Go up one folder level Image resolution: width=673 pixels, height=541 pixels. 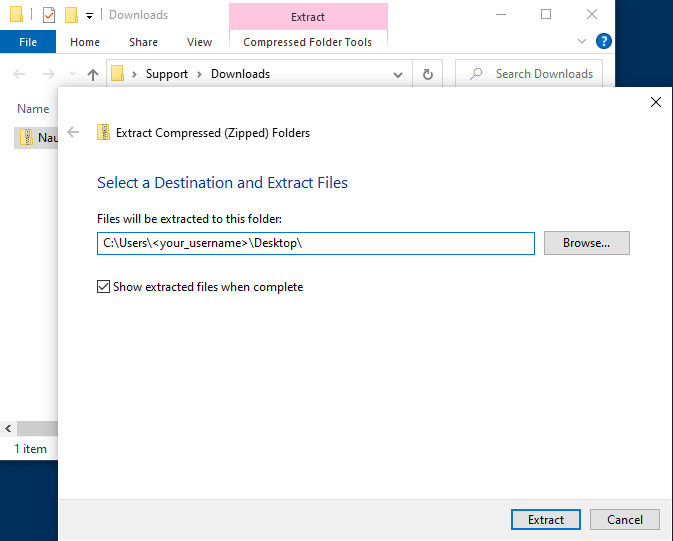click(93, 75)
